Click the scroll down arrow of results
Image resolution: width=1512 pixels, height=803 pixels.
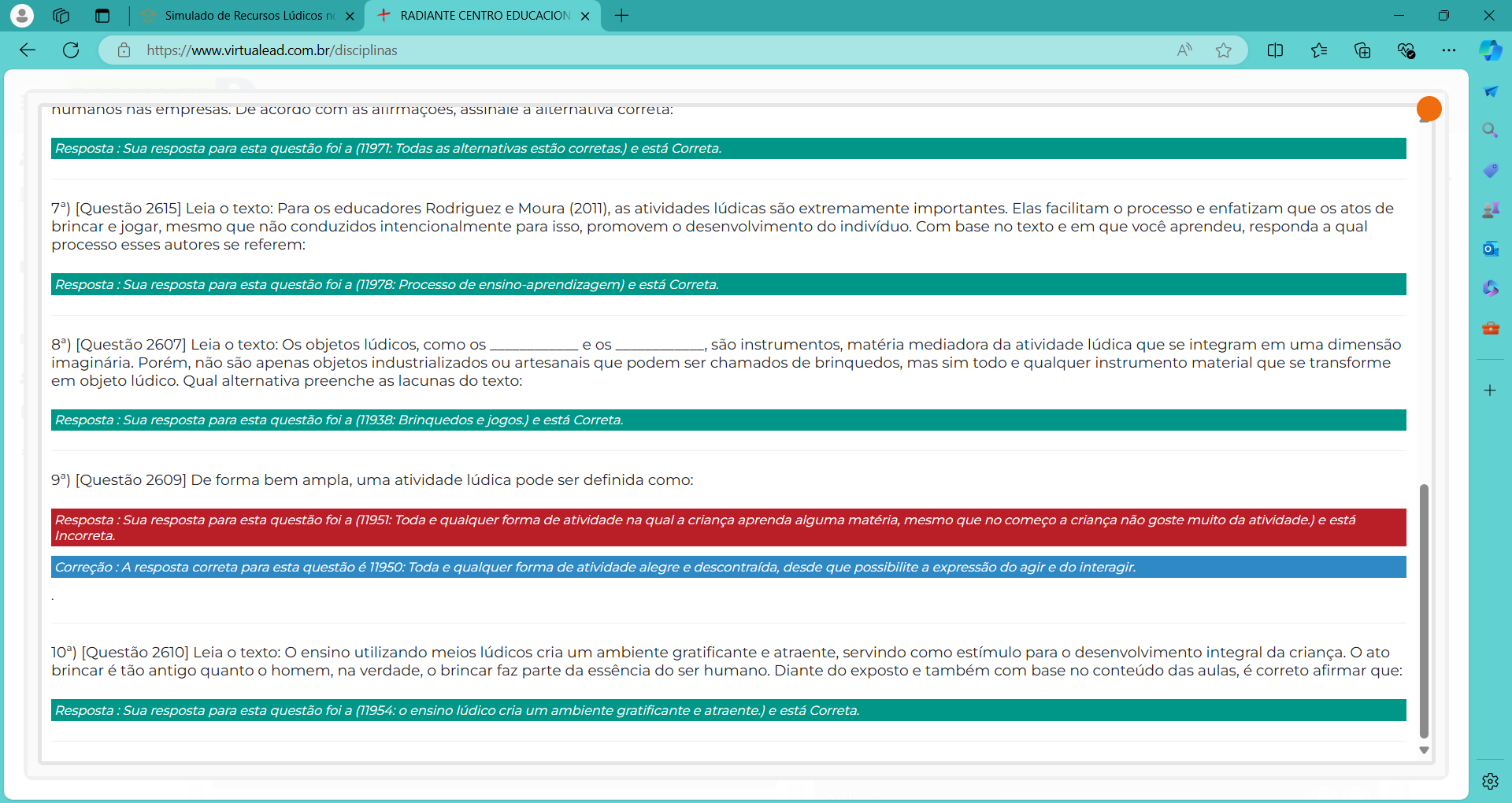pos(1424,750)
